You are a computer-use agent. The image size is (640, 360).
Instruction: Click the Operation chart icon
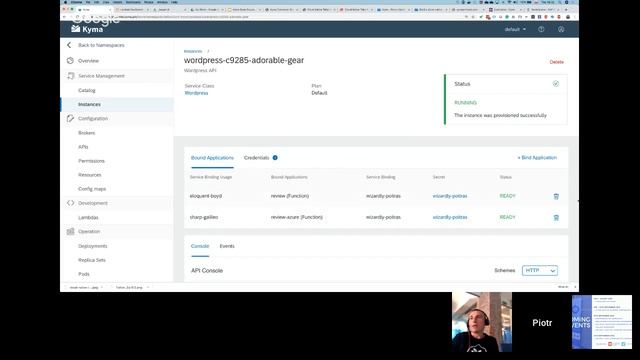click(70, 231)
